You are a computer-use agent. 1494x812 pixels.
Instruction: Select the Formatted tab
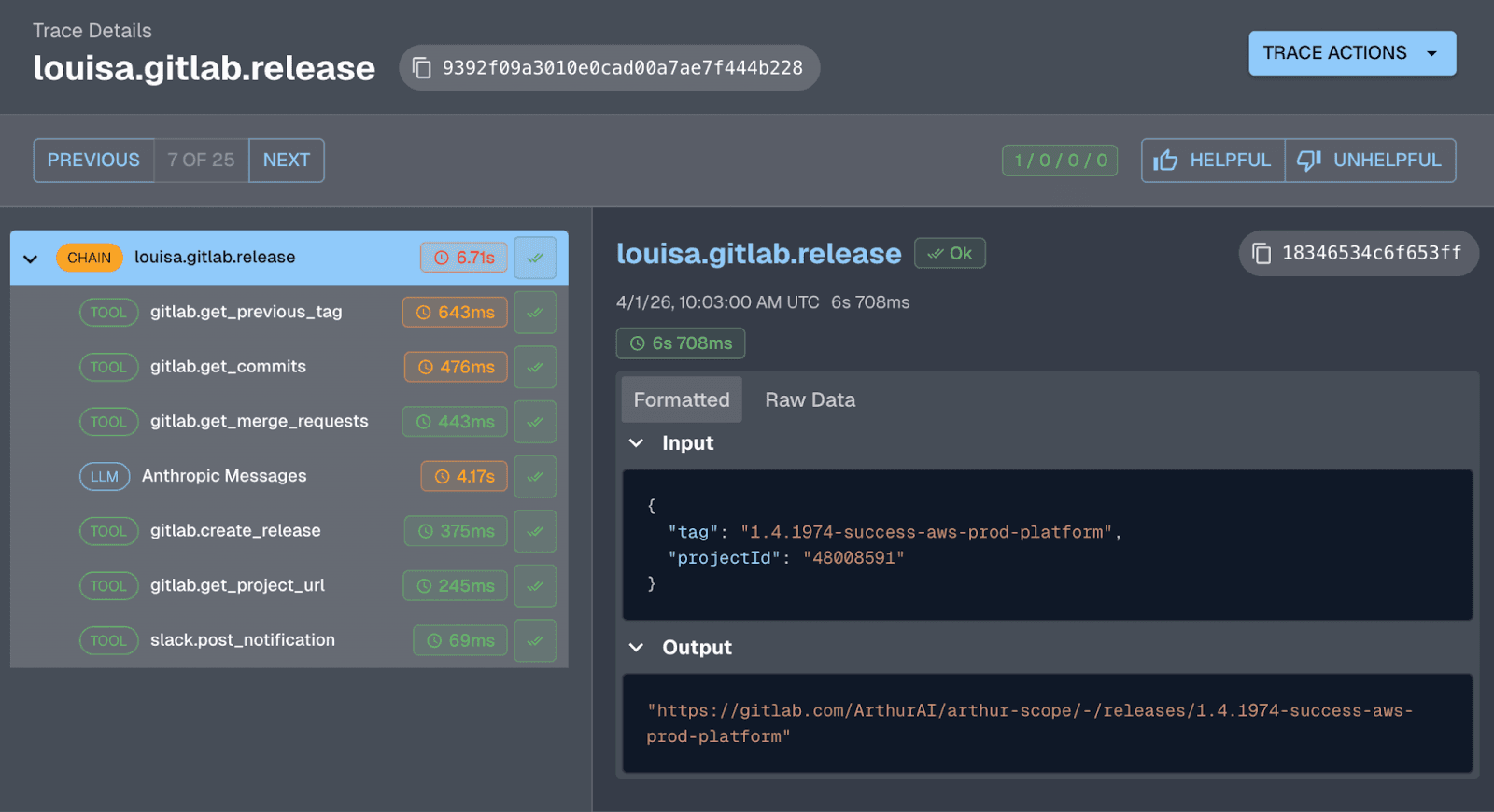[682, 399]
